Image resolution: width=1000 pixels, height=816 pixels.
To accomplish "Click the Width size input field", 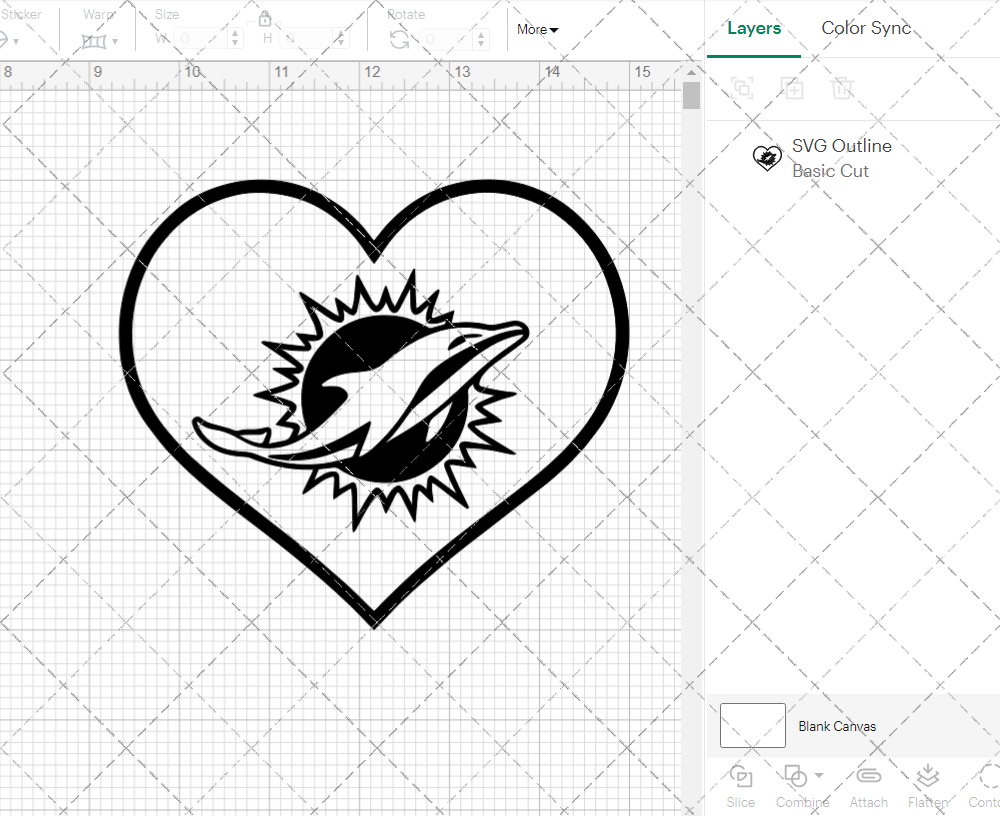I will tap(200, 39).
